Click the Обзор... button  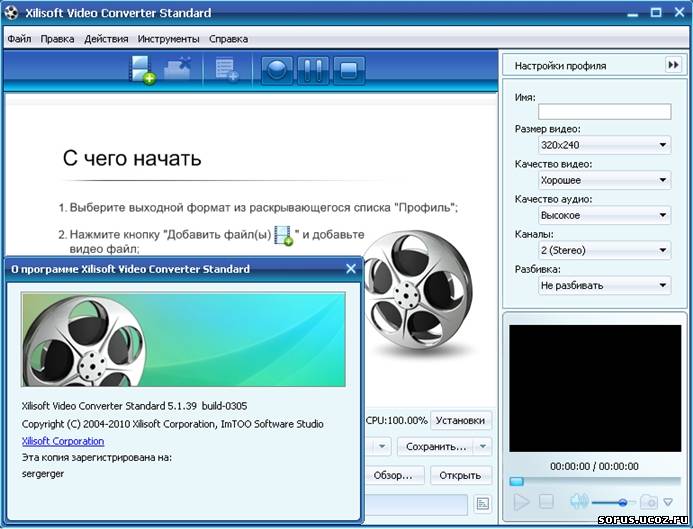[393, 476]
